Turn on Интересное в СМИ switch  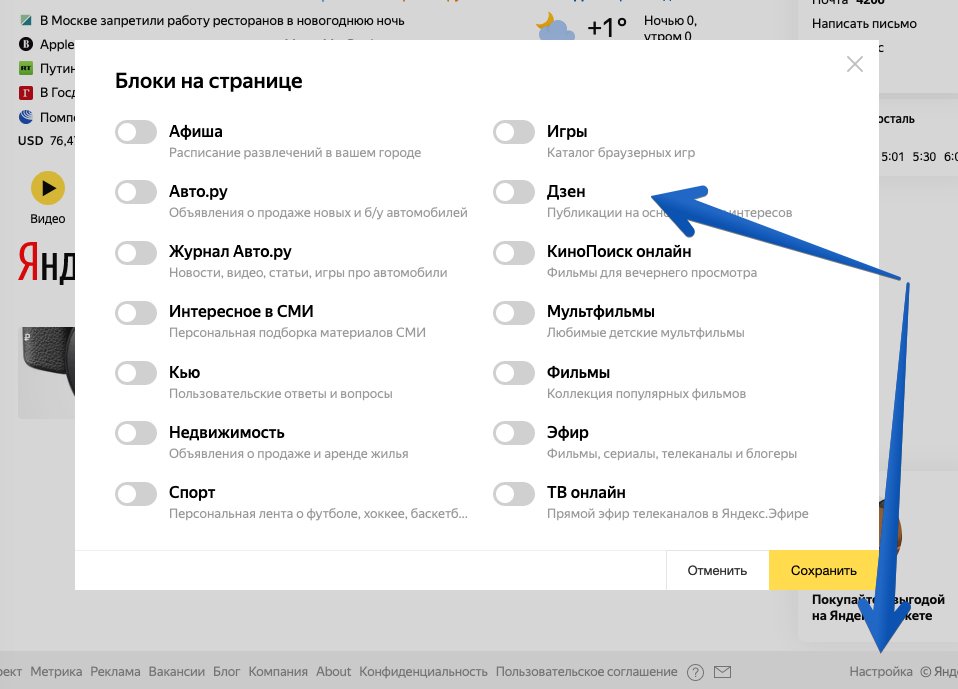point(136,313)
